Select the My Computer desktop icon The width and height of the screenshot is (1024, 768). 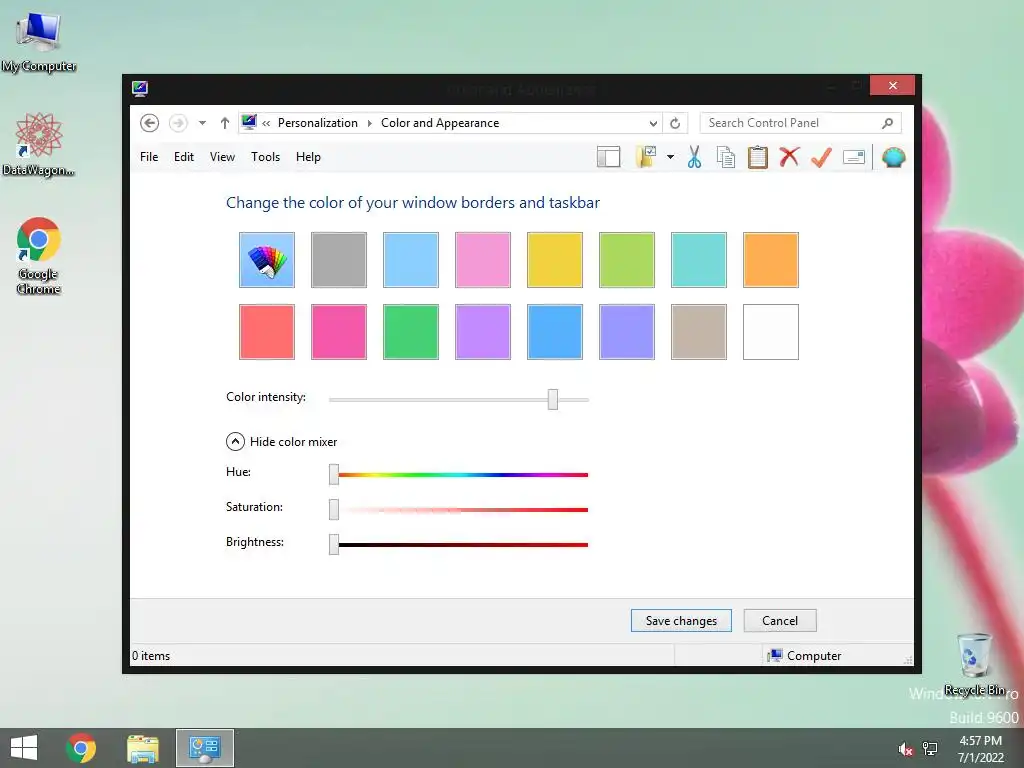click(39, 41)
